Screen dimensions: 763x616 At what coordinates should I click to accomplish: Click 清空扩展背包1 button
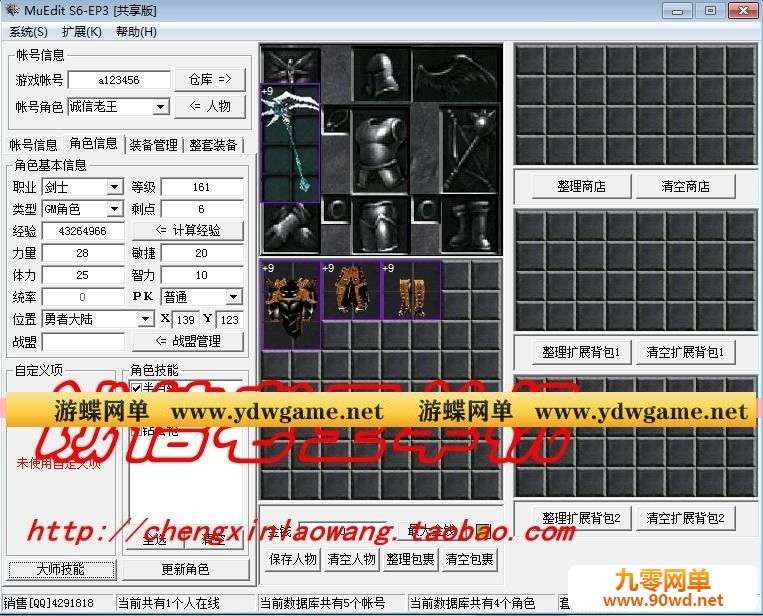click(x=686, y=352)
